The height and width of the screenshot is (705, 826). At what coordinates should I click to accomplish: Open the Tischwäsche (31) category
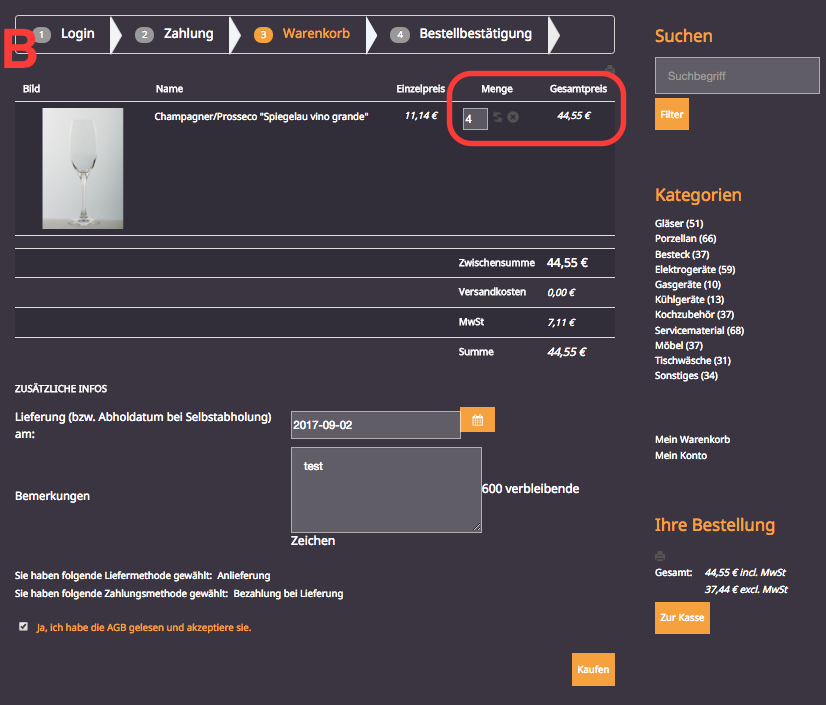[x=693, y=360]
